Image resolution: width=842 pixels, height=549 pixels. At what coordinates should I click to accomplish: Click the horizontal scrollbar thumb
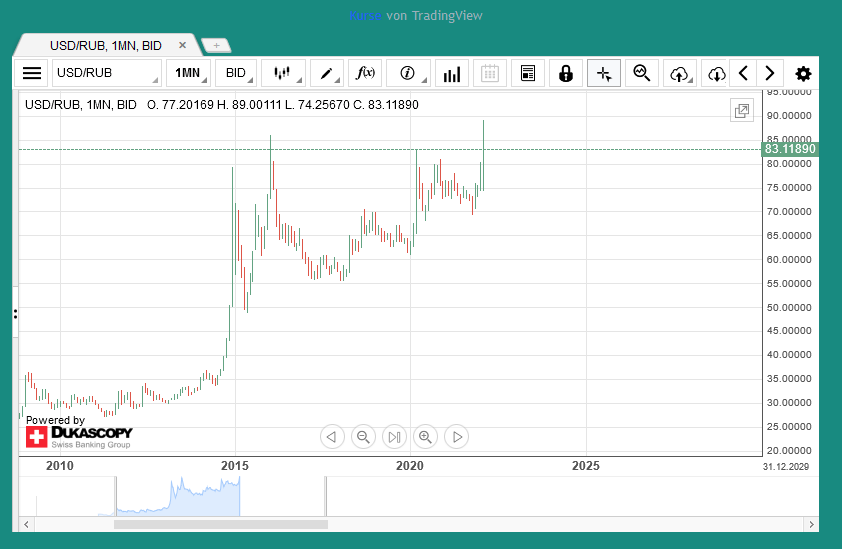click(x=220, y=524)
